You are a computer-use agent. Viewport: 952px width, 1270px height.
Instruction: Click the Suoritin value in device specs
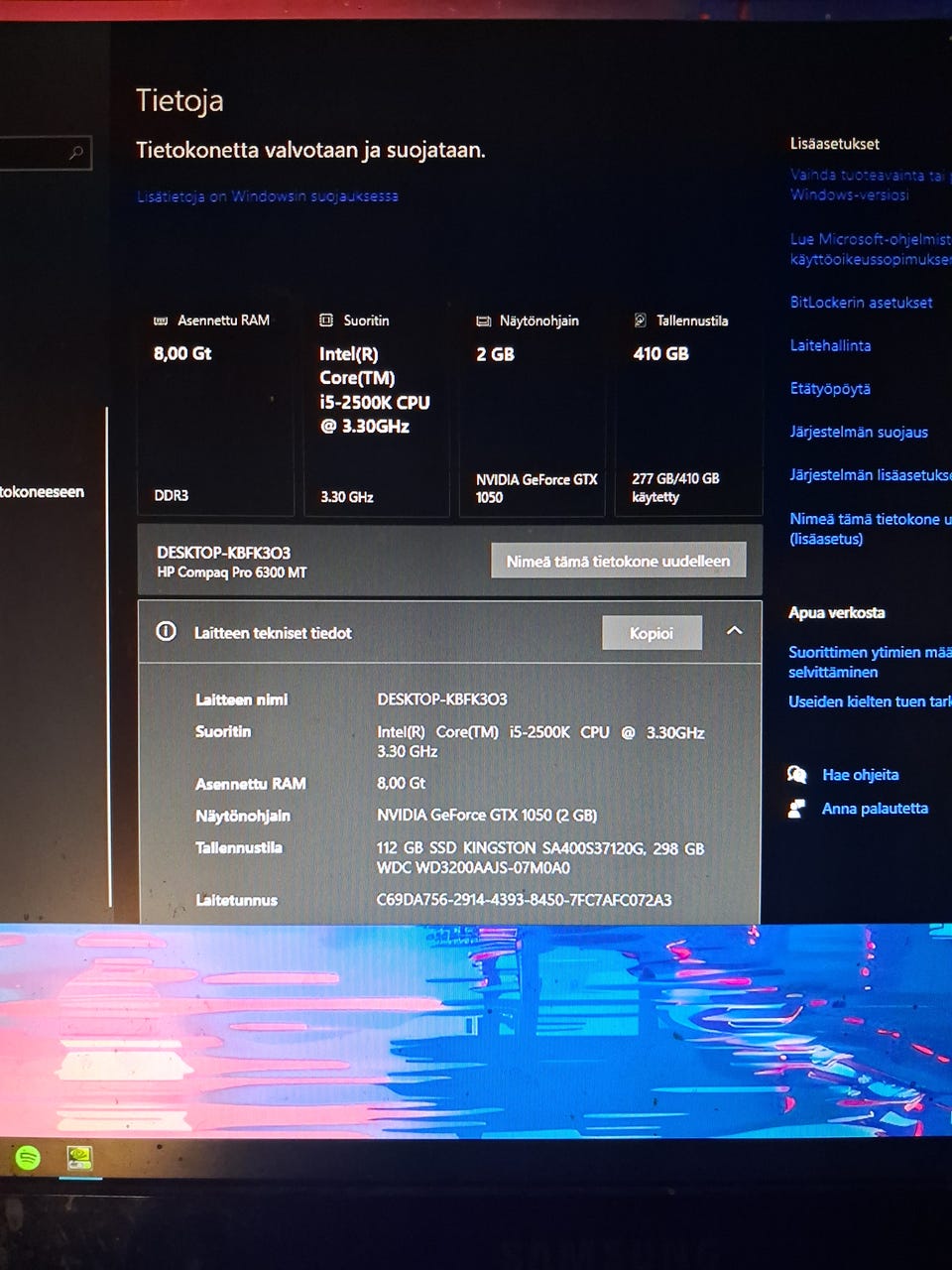pos(540,741)
